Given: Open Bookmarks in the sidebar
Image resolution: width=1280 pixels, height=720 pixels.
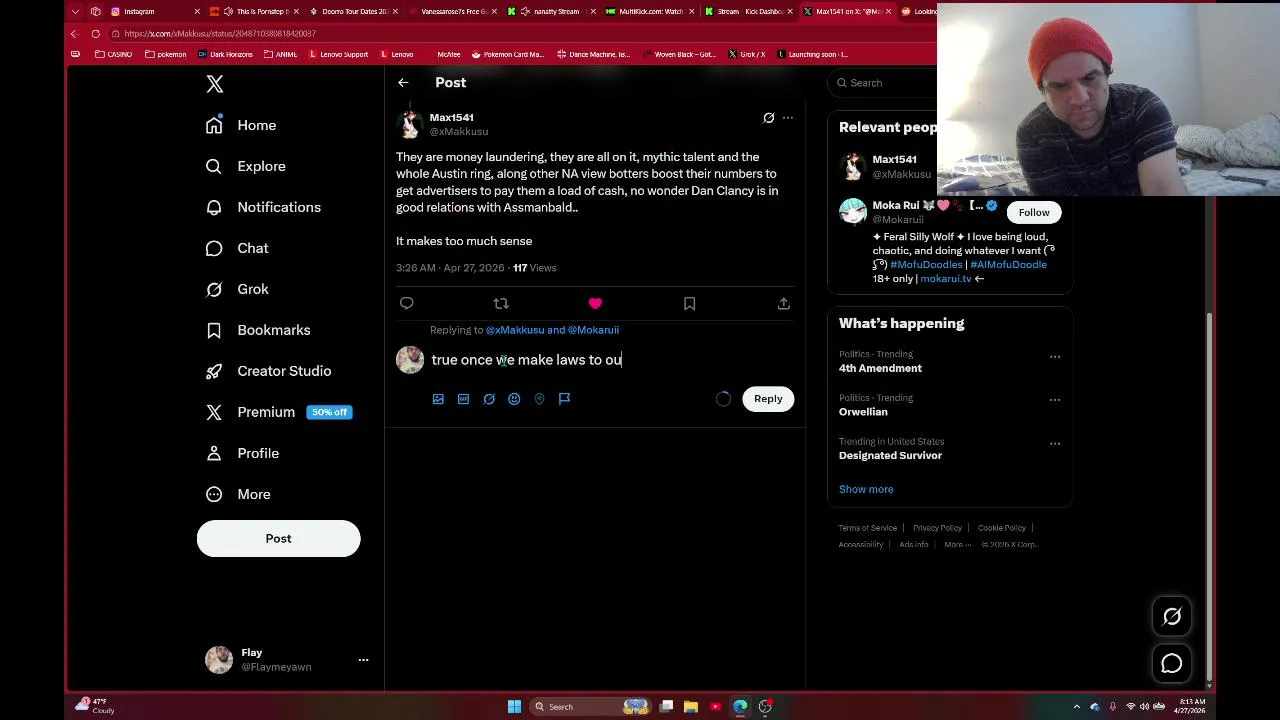Looking at the screenshot, I should coord(258,330).
